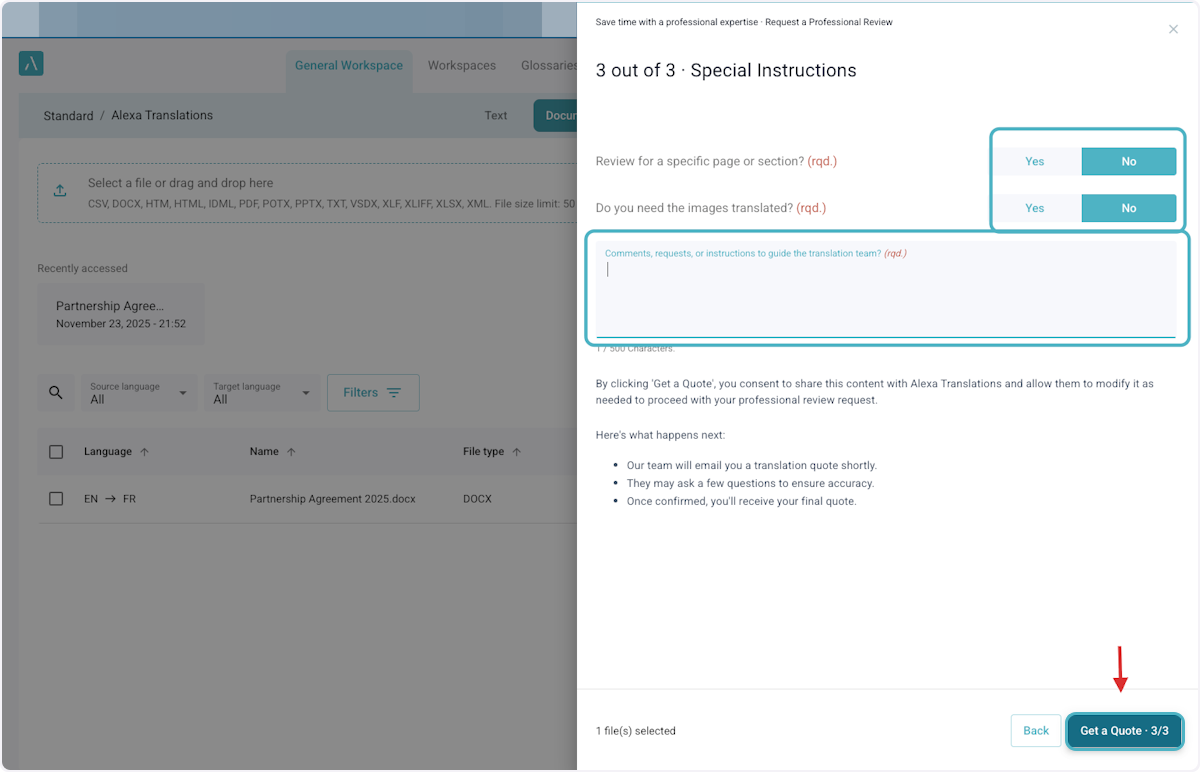Open the Workspaces tab

pyautogui.click(x=461, y=66)
